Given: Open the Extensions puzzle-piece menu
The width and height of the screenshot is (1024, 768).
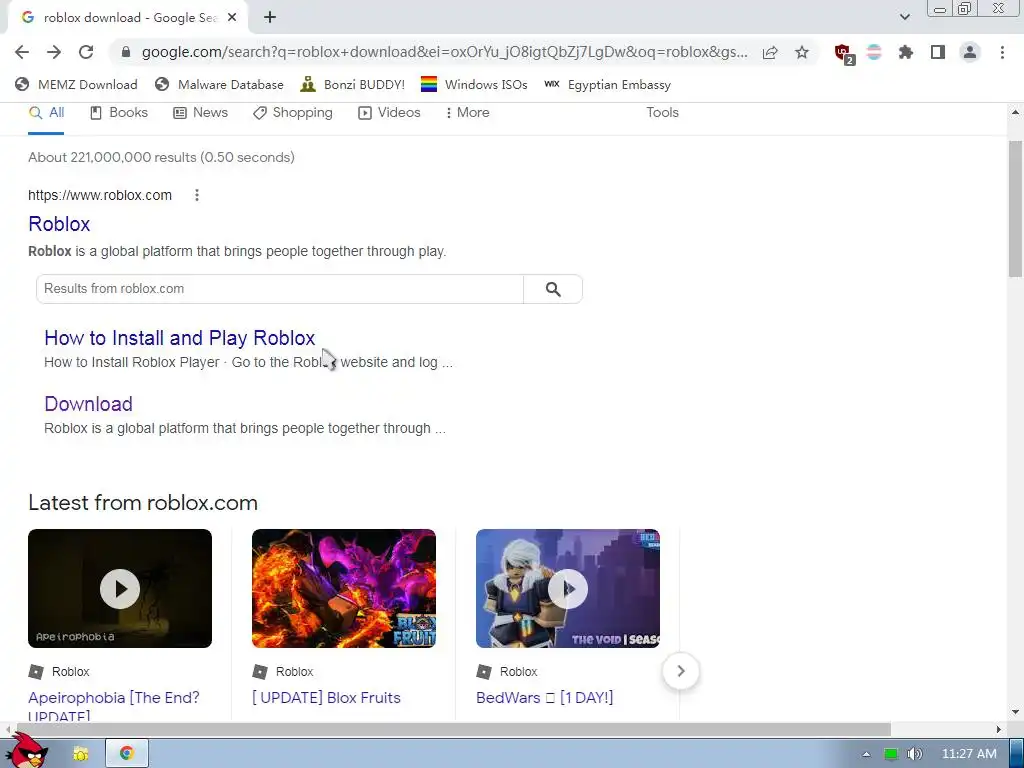Looking at the screenshot, I should coord(906,52).
